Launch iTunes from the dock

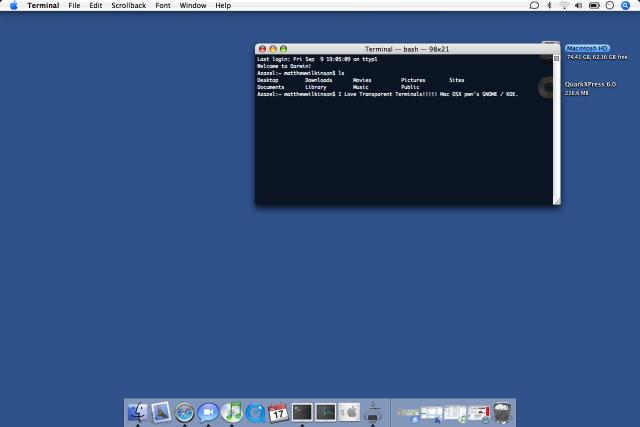[x=232, y=412]
